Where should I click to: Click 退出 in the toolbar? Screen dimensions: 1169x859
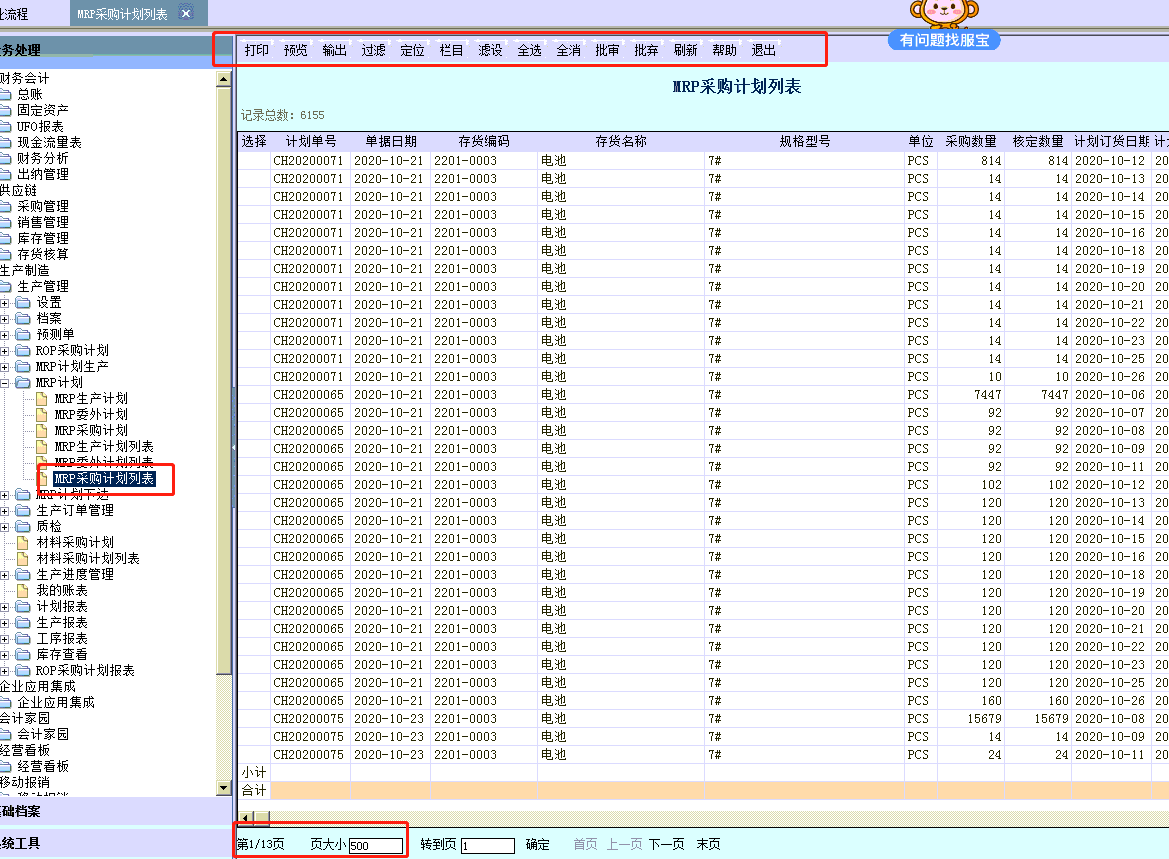pyautogui.click(x=763, y=50)
